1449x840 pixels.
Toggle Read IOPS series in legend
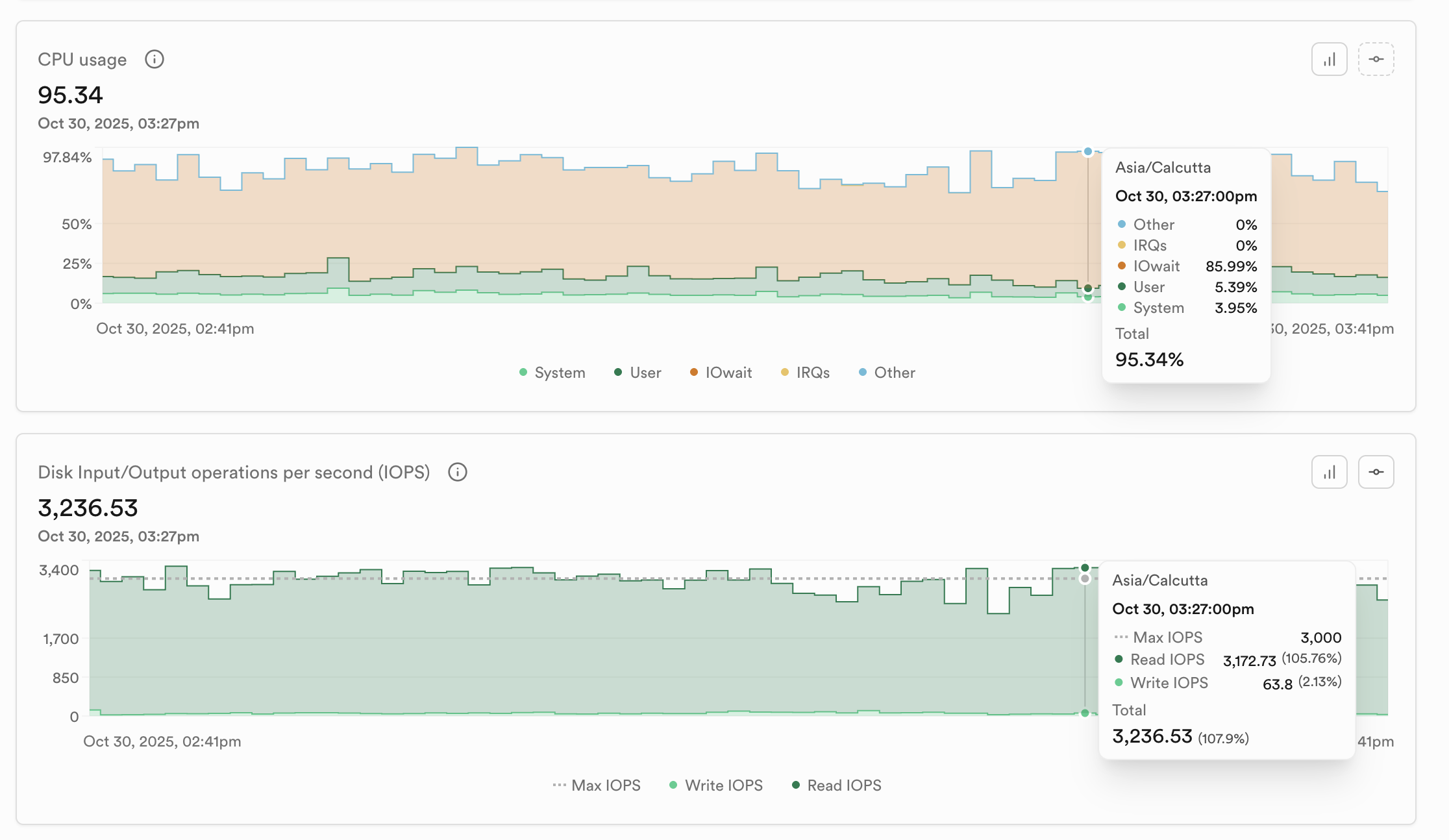[x=837, y=785]
